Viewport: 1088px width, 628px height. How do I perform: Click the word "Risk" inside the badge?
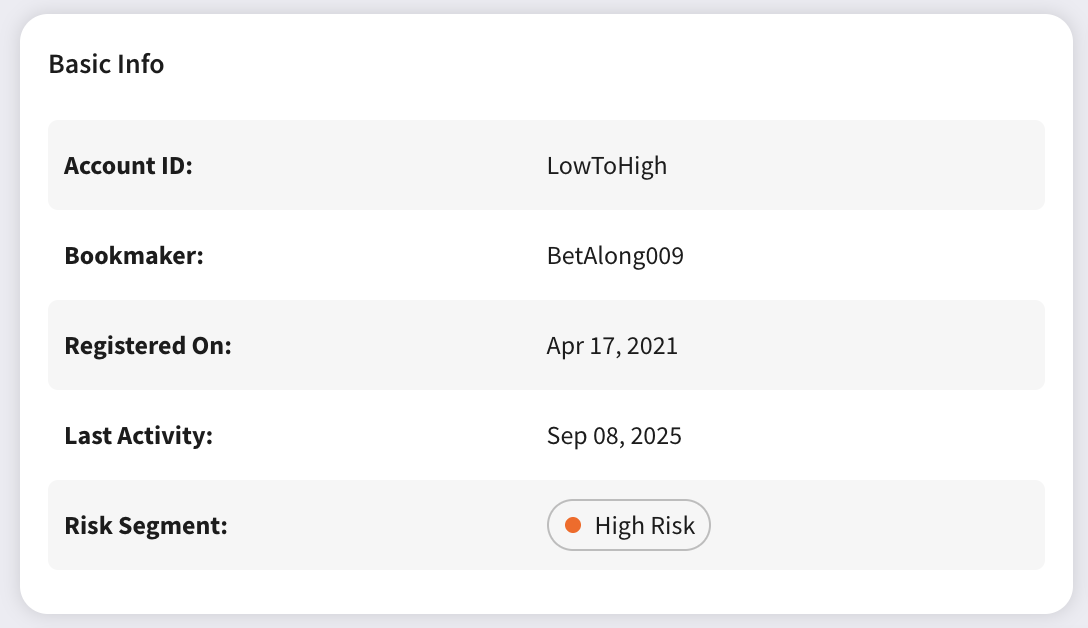point(673,525)
